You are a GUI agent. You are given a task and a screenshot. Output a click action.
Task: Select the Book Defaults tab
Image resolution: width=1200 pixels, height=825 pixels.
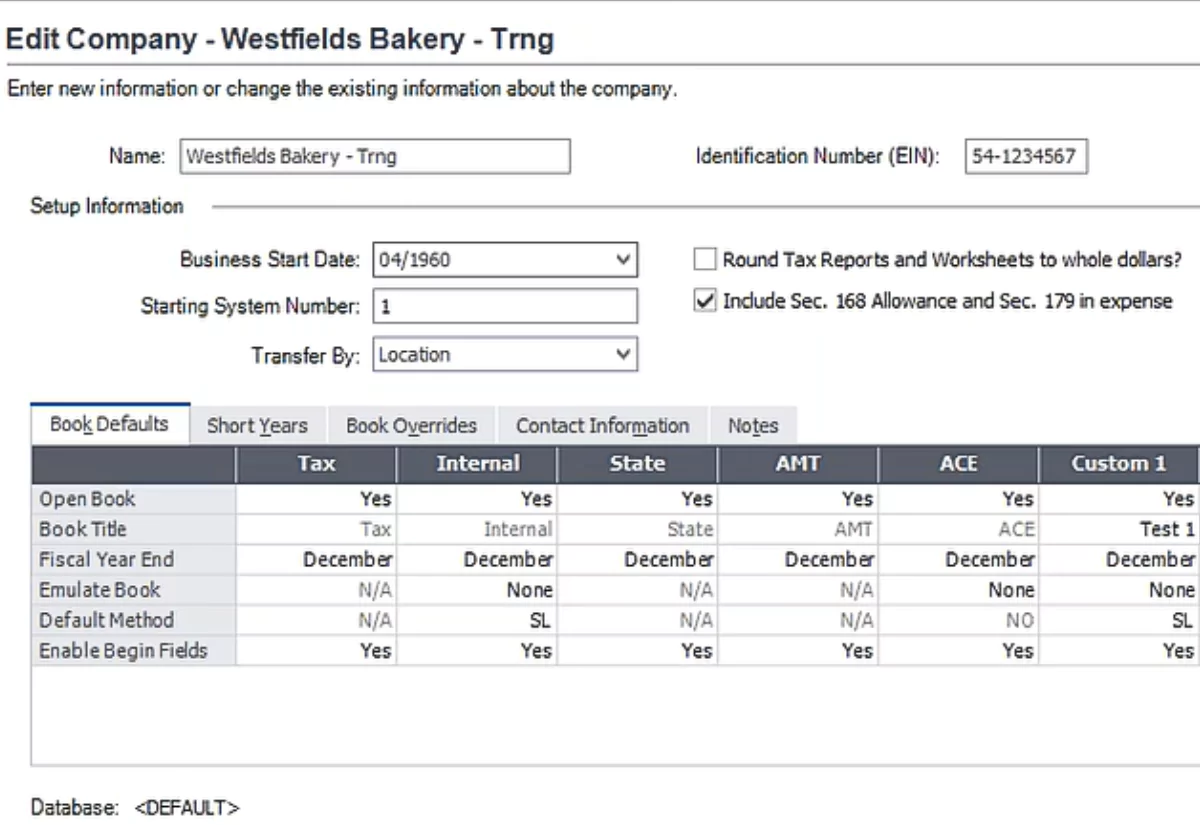[x=109, y=424]
